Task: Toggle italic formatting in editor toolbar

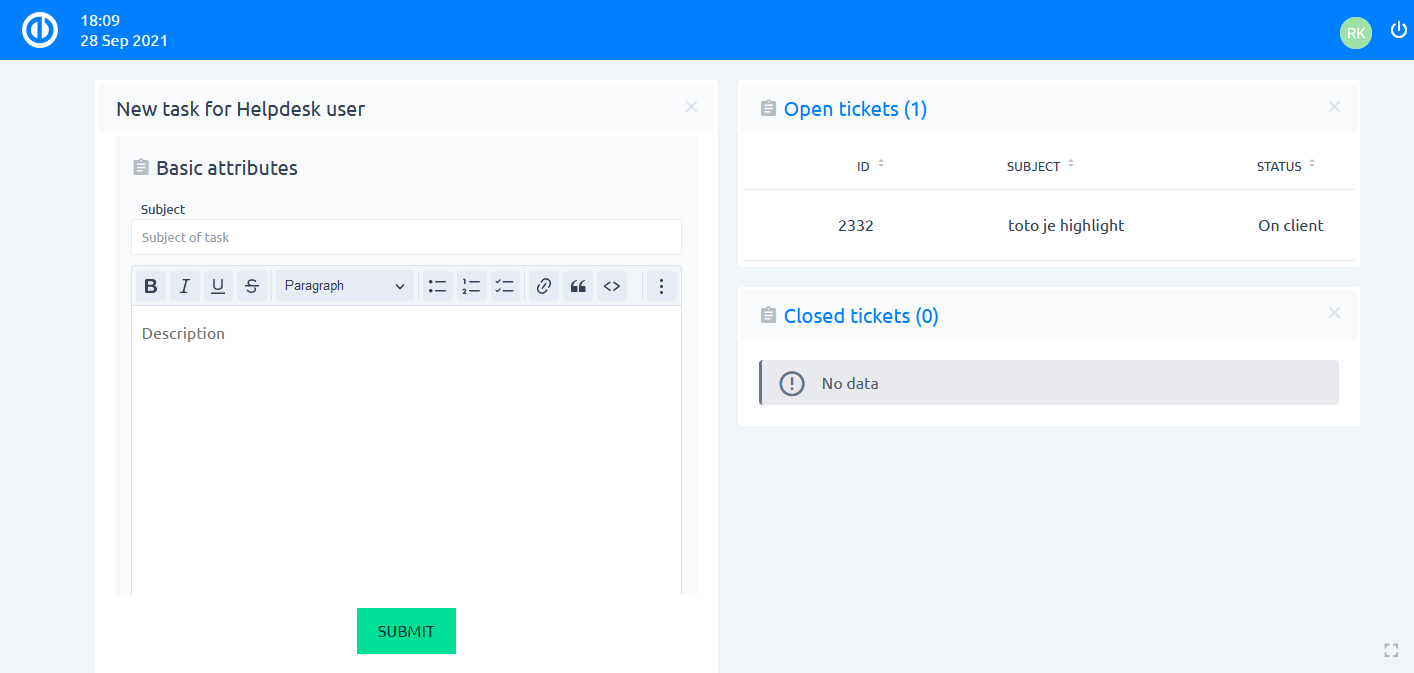Action: point(184,286)
